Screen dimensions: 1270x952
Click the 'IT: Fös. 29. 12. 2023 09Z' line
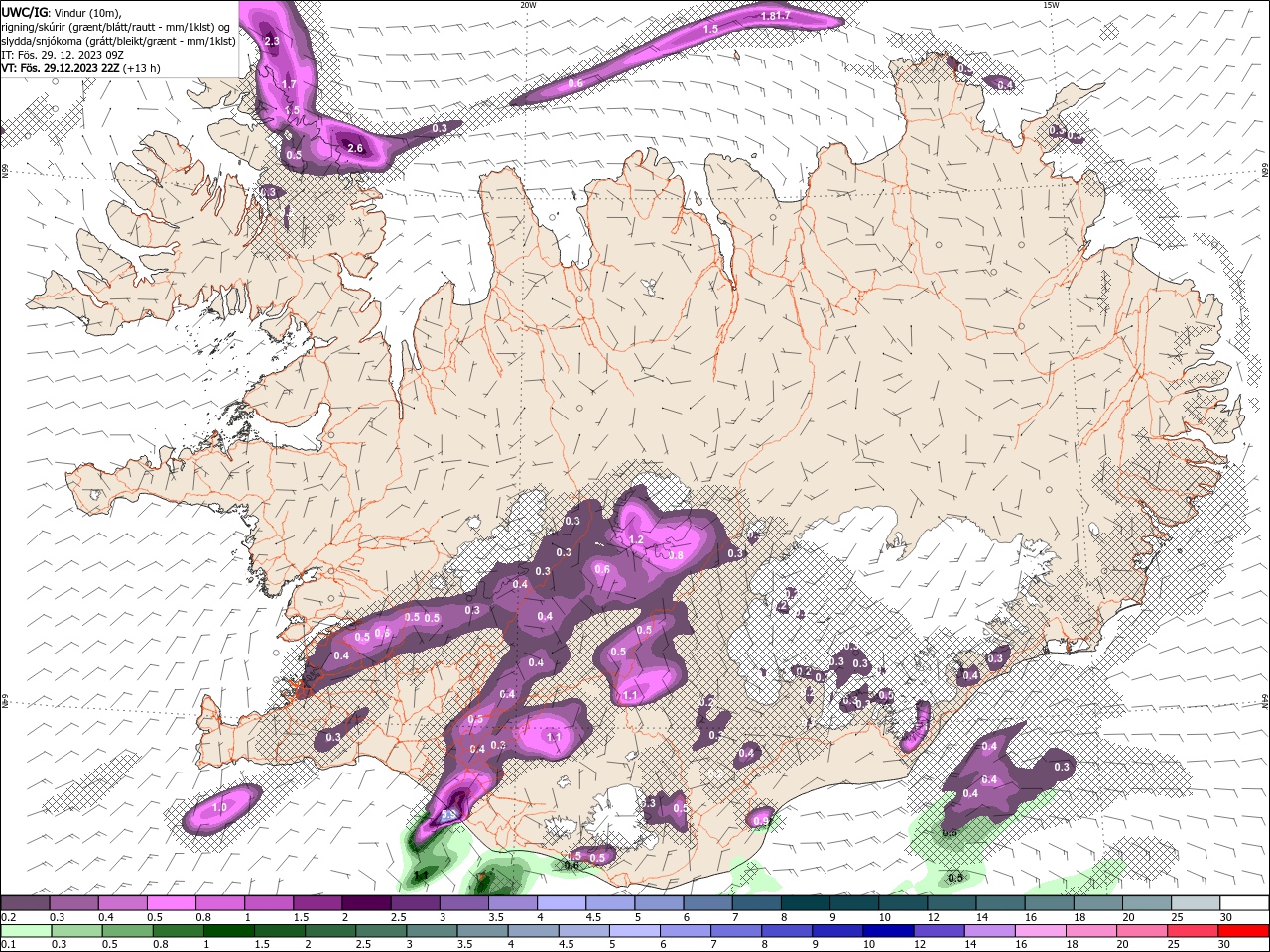[x=63, y=55]
